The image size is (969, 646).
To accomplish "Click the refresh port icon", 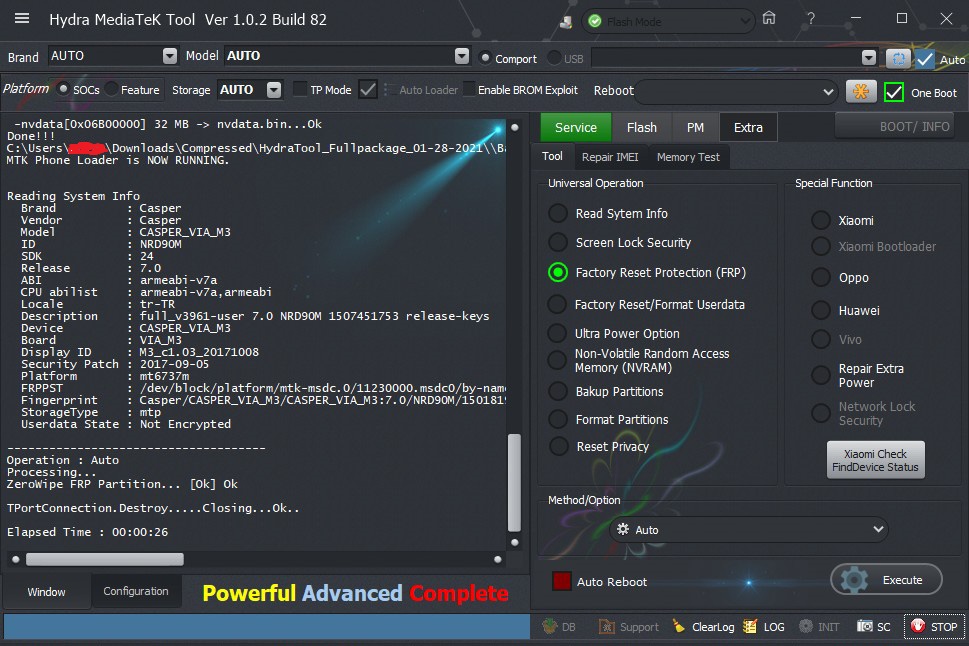I will coord(898,59).
